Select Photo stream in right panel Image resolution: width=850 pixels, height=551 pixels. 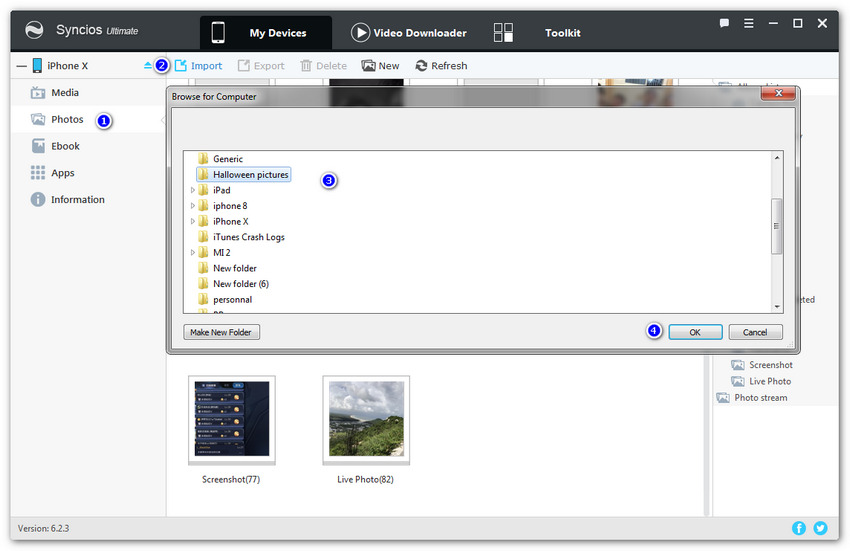(752, 398)
